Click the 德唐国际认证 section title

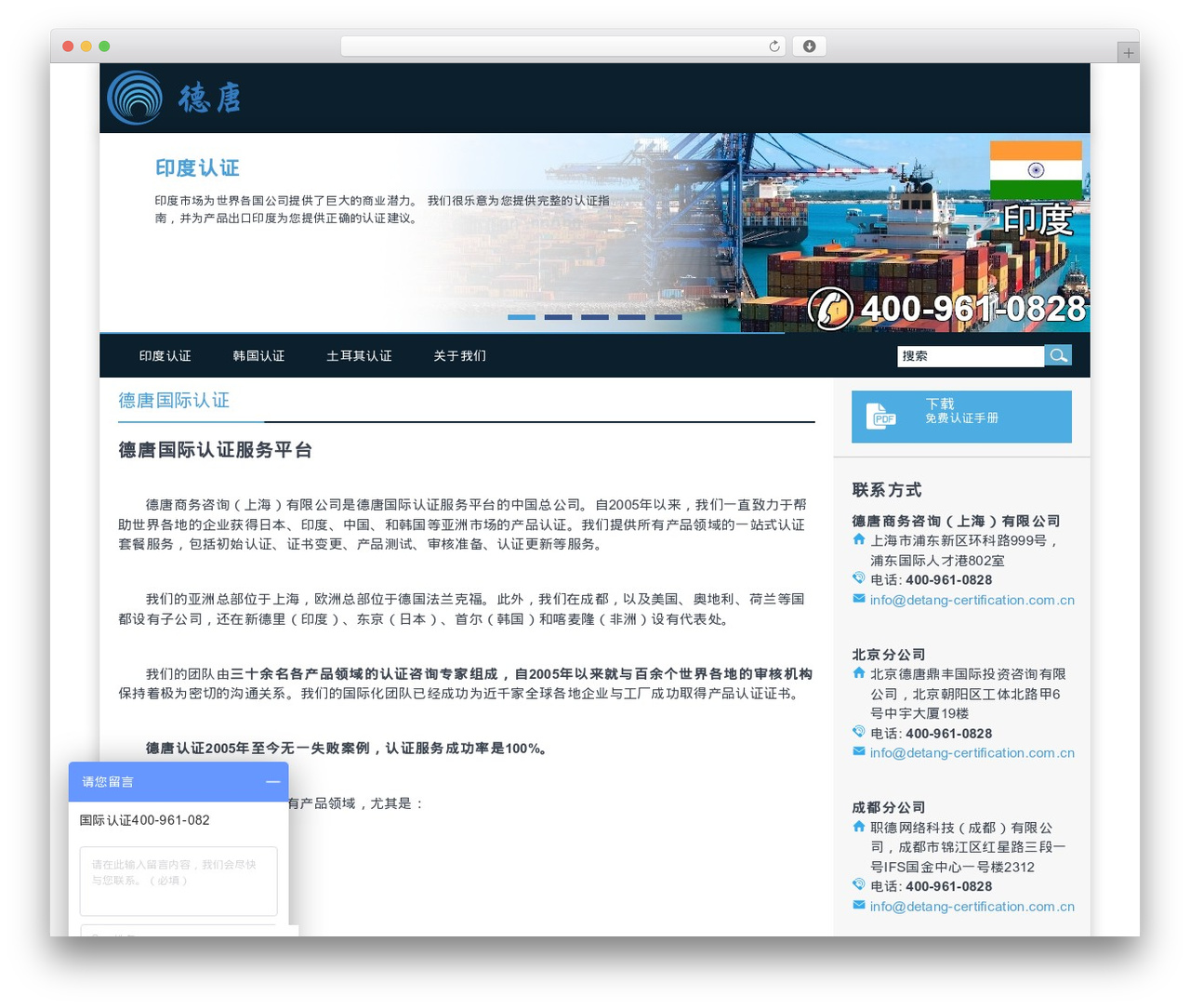coord(174,401)
